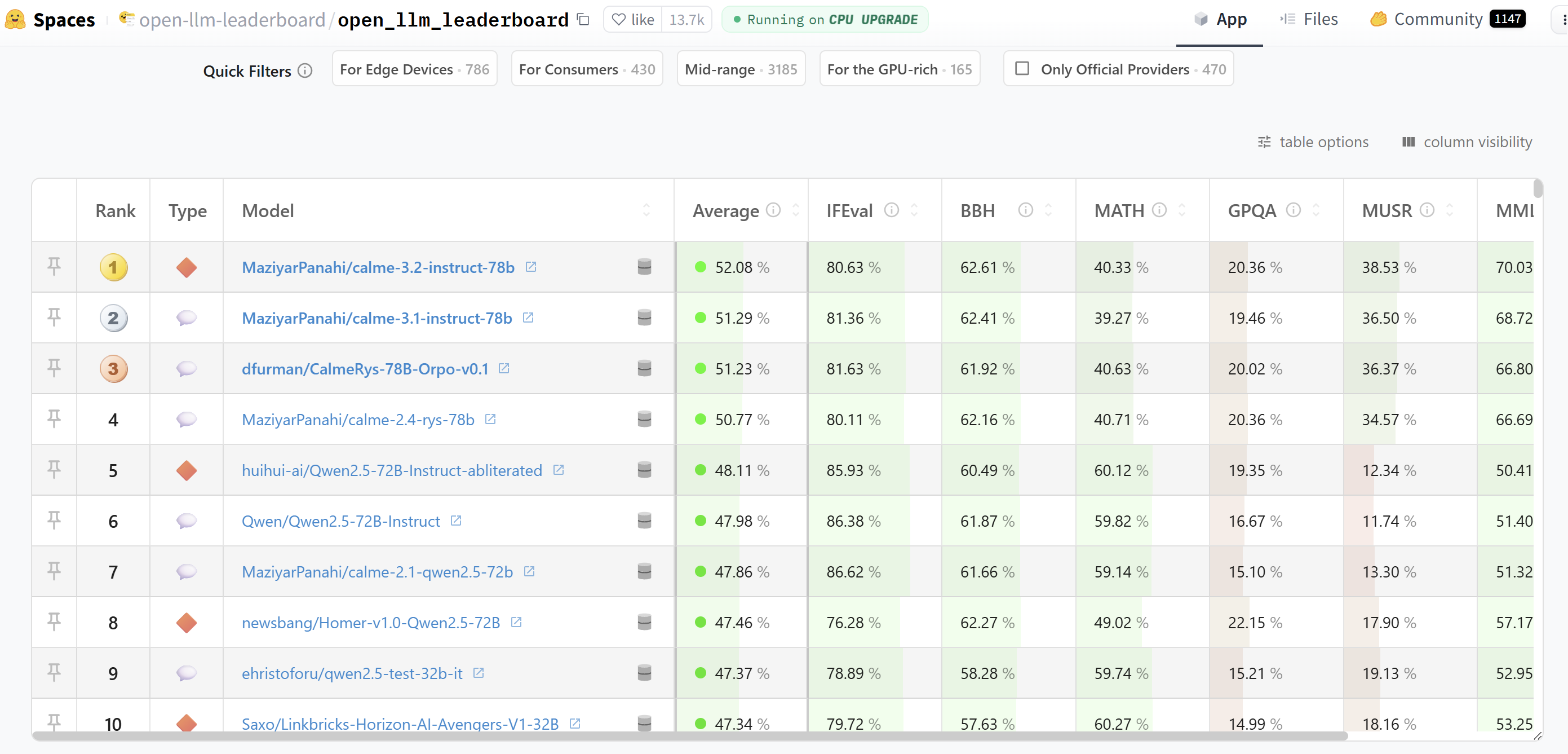
Task: Click database icon in dfurman/CalmeRys row
Action: (644, 368)
